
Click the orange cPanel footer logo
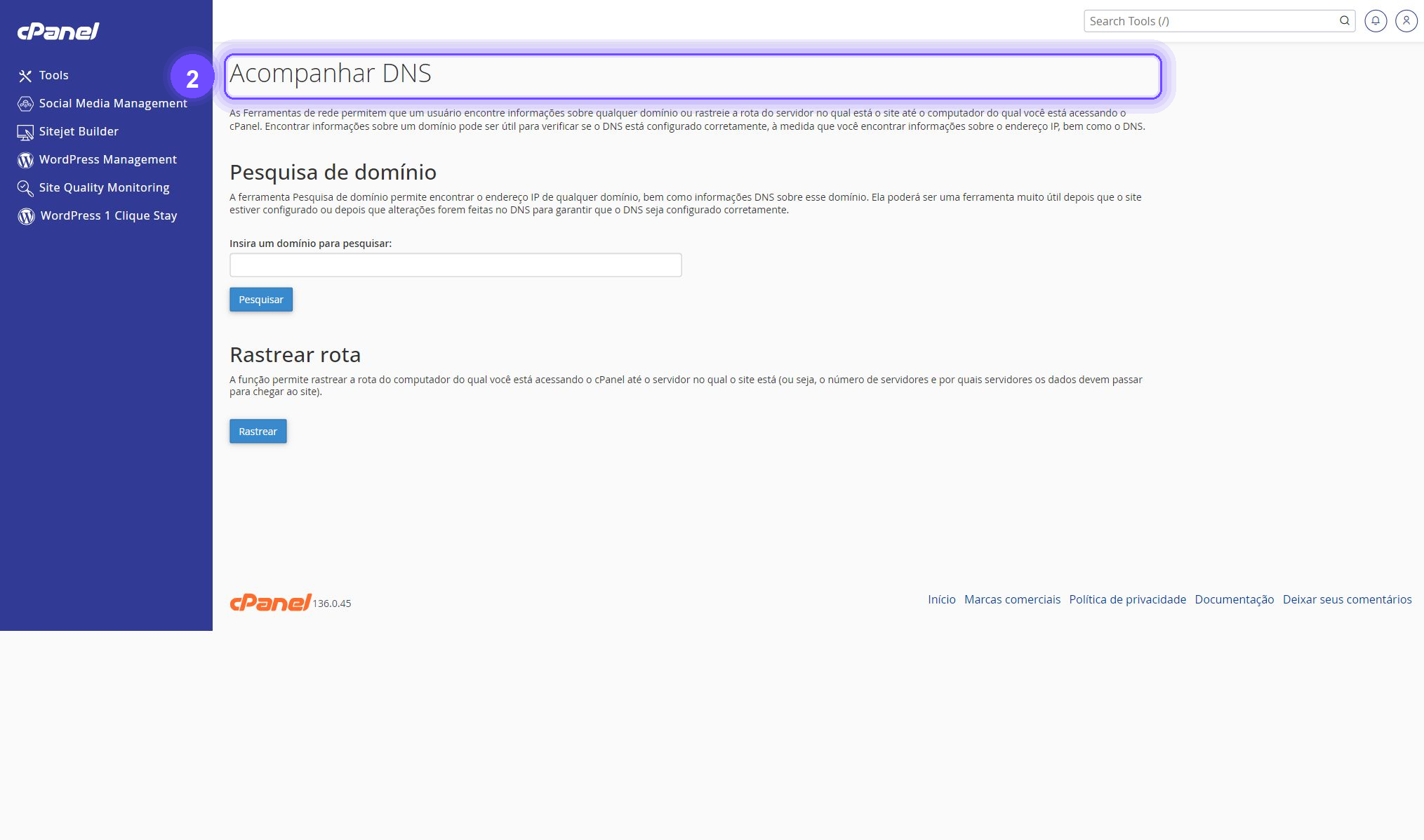coord(270,602)
